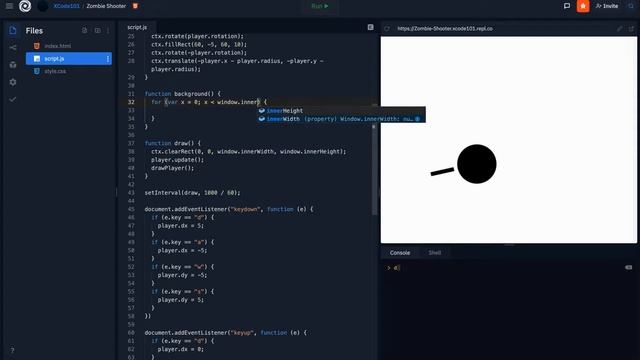Open preview in a new tab
Viewport: 640px width, 360px height.
(x=631, y=29)
